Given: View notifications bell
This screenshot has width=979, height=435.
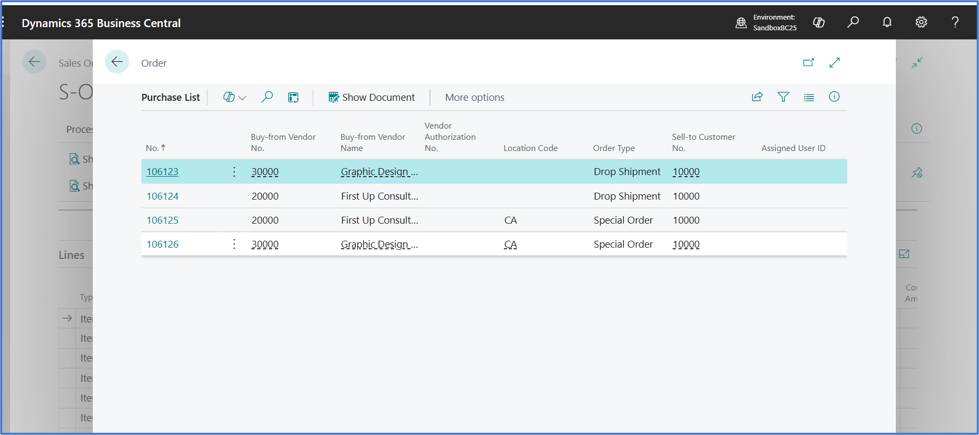Looking at the screenshot, I should [x=887, y=22].
